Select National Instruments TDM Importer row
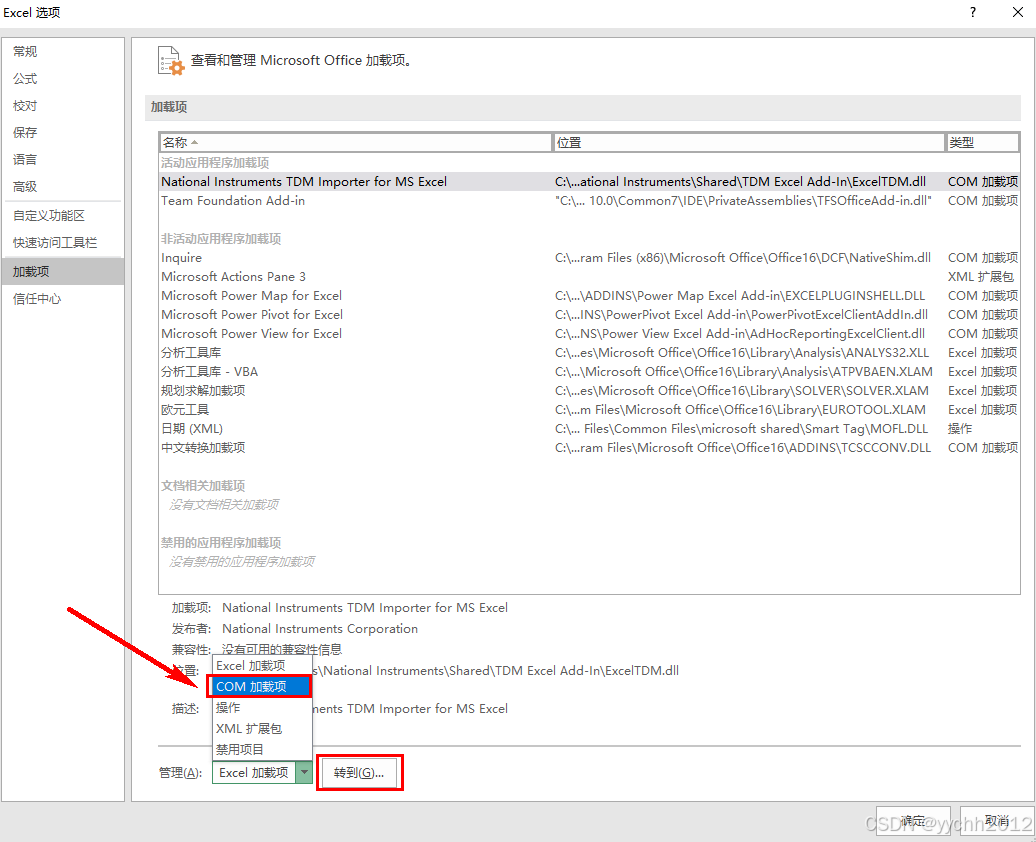 [x=589, y=182]
